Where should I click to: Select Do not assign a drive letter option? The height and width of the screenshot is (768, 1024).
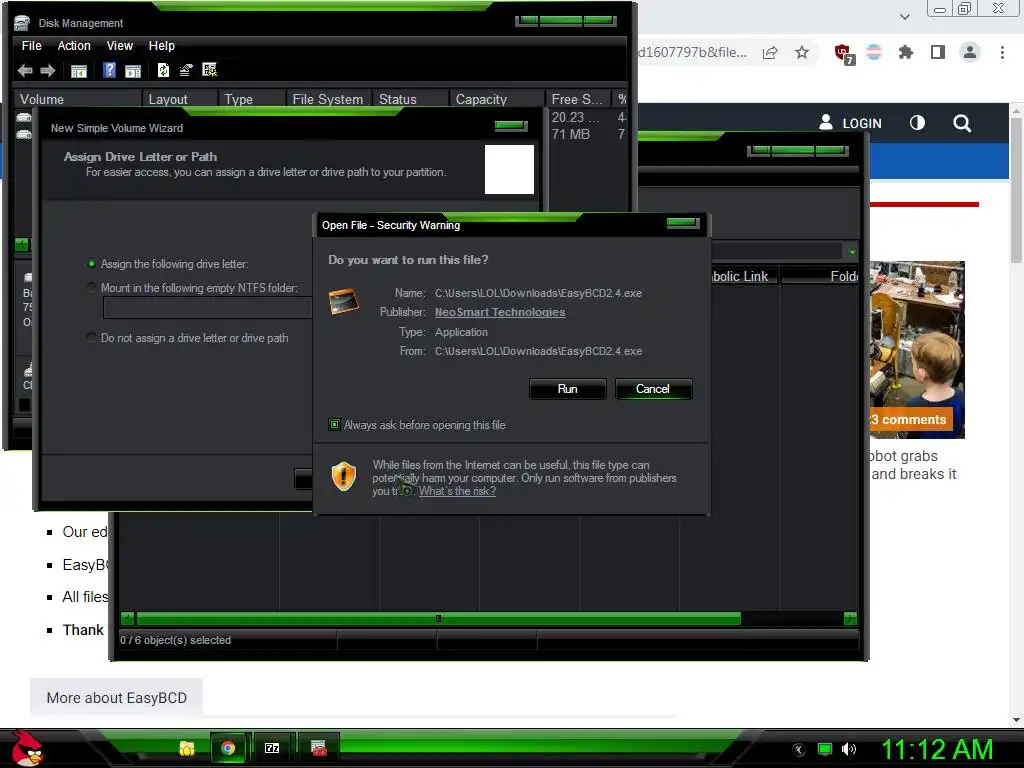click(187, 338)
